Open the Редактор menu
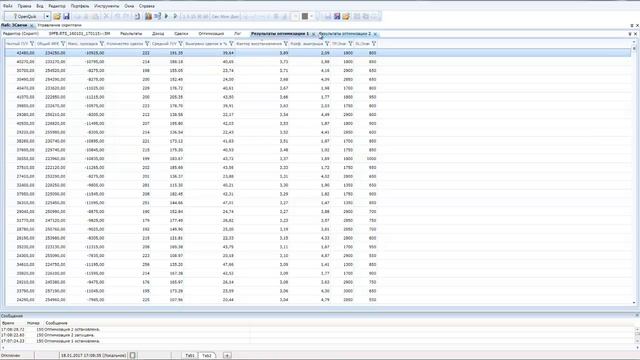640x360 pixels. pyautogui.click(x=57, y=6)
